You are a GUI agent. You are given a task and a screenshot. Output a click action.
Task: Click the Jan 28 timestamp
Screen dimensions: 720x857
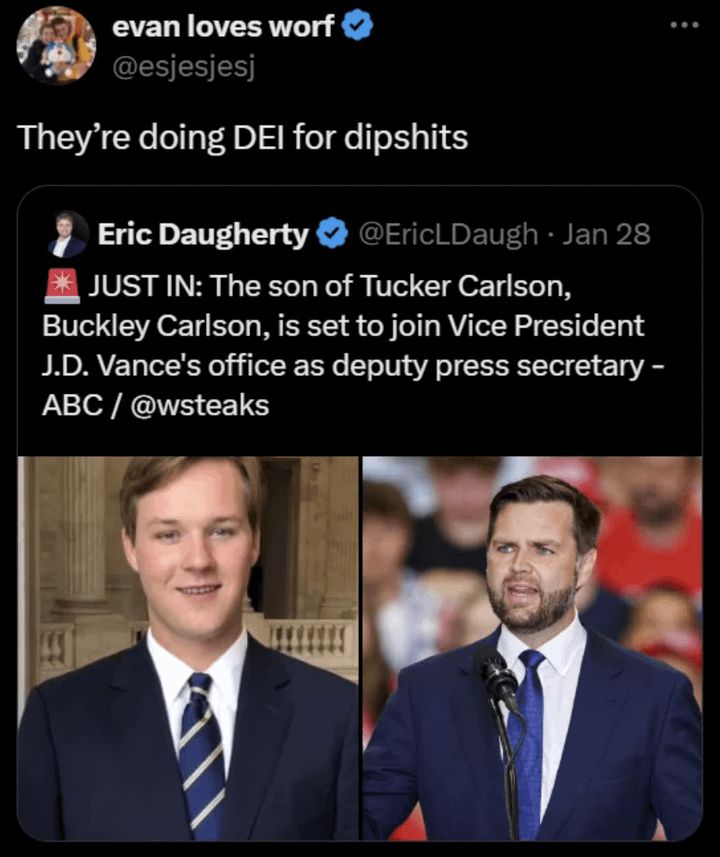pos(606,234)
